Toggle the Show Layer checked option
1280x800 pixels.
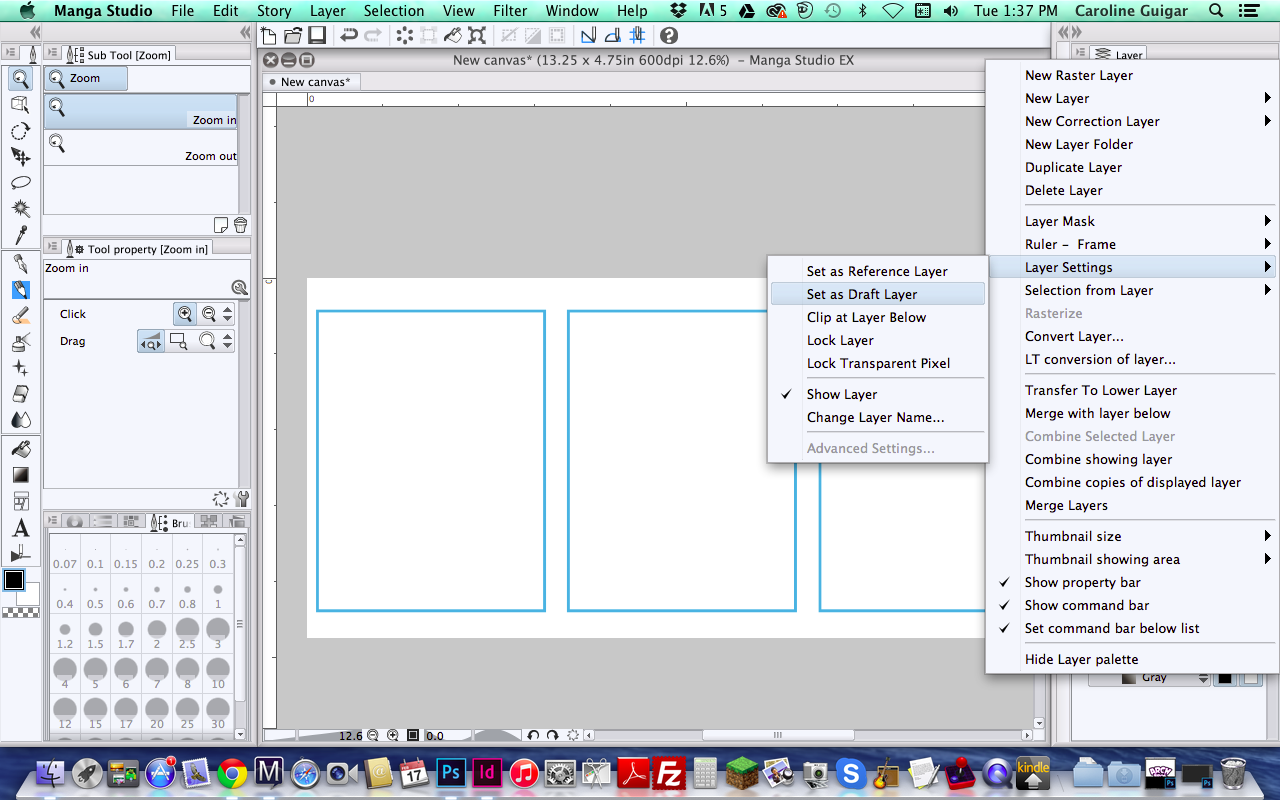pyautogui.click(x=842, y=394)
